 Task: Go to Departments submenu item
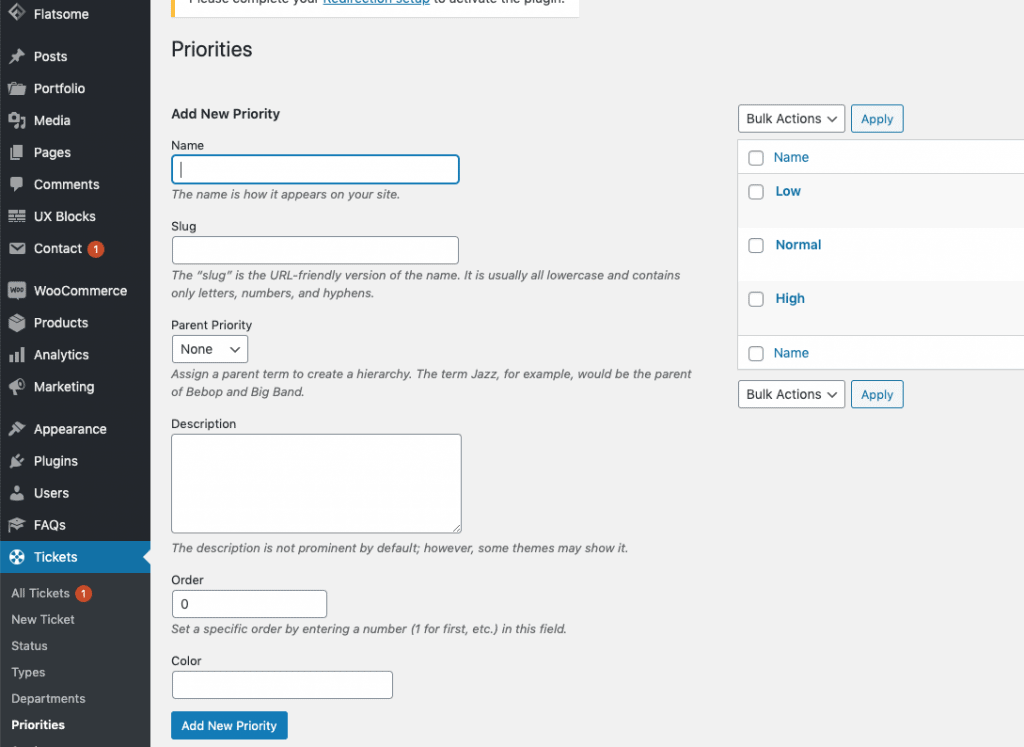pyautogui.click(x=48, y=699)
